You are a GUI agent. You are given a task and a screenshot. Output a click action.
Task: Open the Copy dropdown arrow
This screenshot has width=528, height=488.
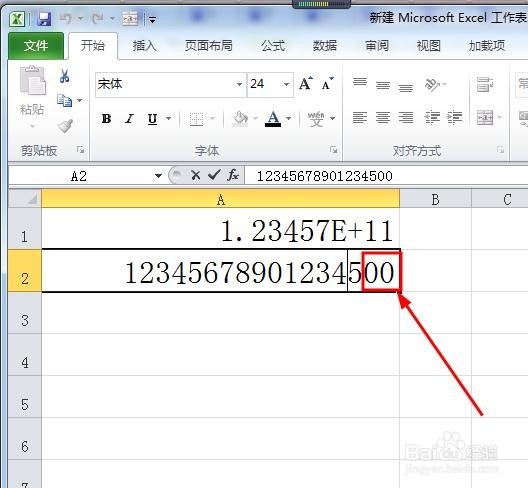79,100
